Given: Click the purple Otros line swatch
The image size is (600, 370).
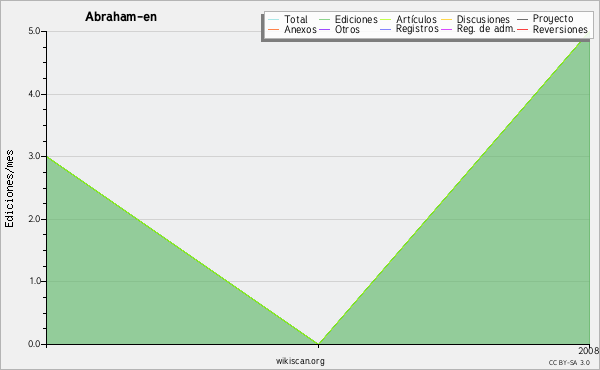Looking at the screenshot, I should pos(324,29).
